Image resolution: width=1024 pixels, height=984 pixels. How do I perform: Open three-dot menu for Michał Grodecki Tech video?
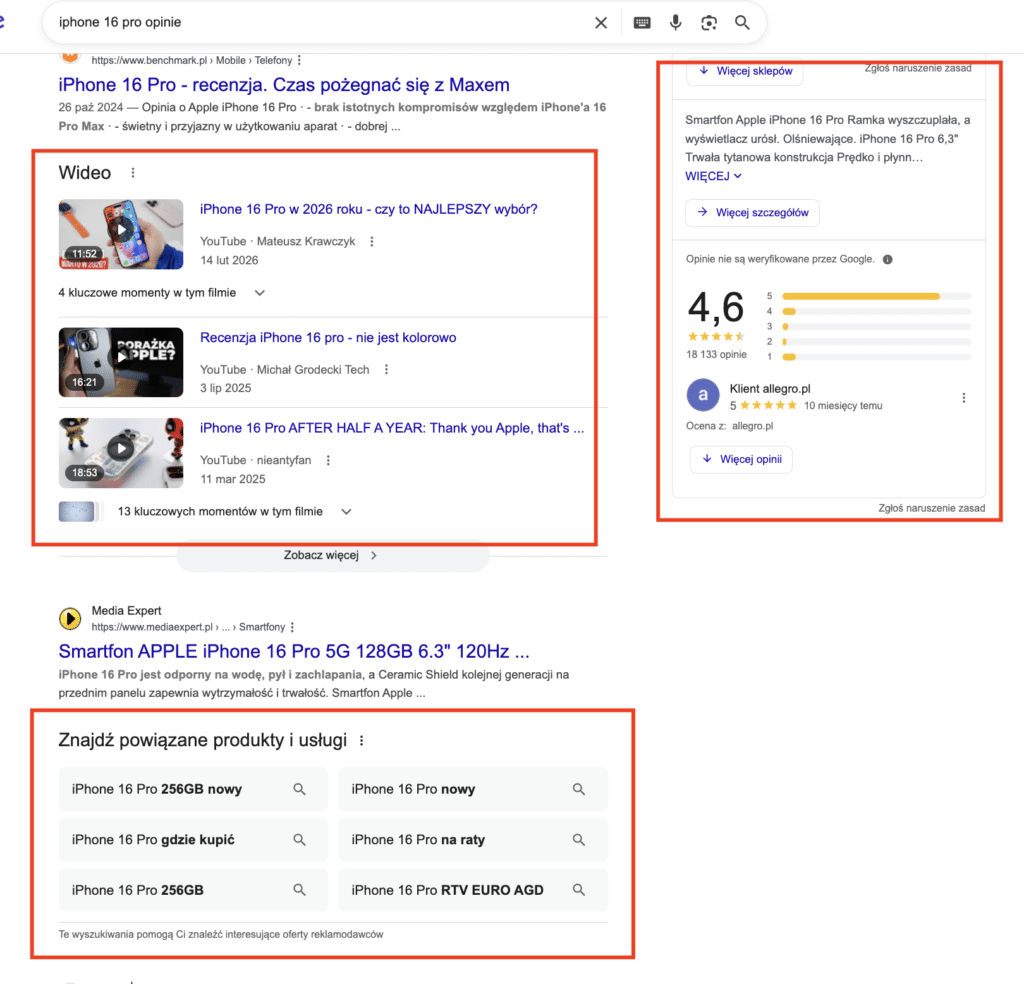[386, 370]
